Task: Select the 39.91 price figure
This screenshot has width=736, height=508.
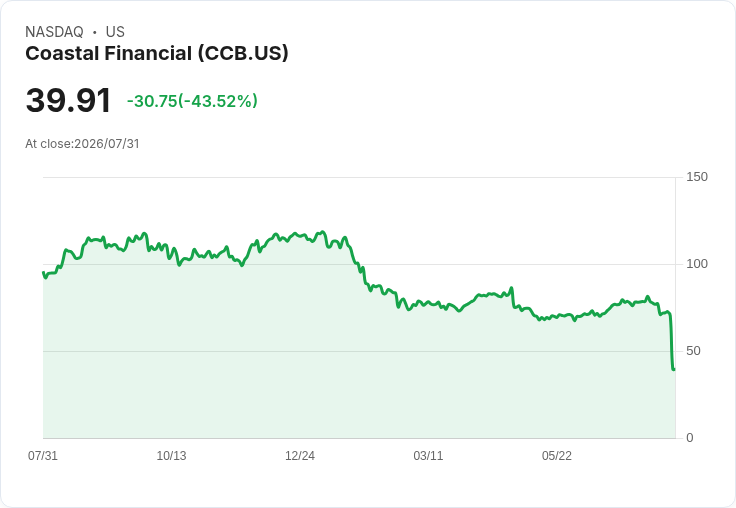Action: 68,100
